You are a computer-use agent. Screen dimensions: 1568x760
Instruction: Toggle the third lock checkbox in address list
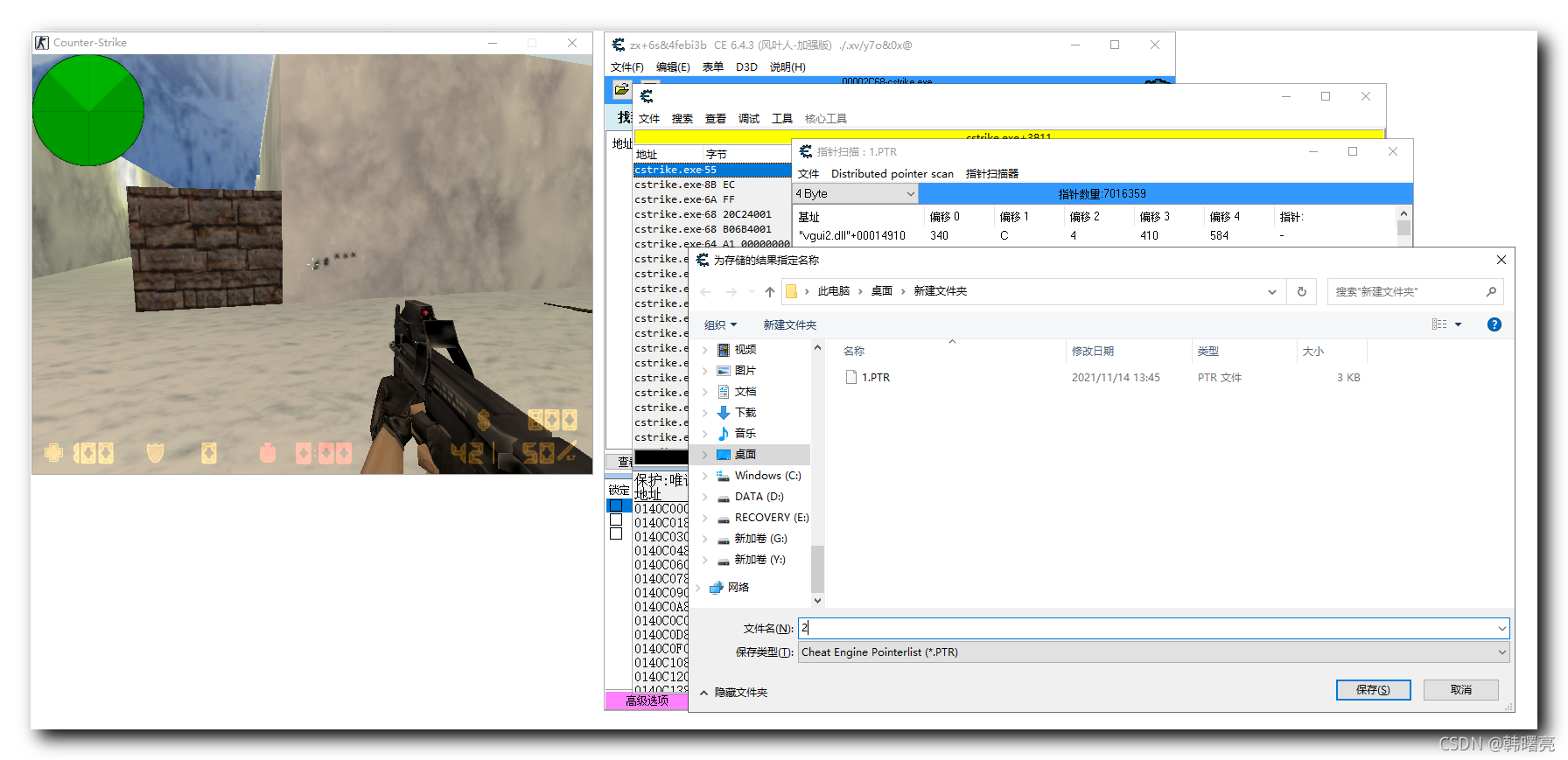[x=616, y=533]
